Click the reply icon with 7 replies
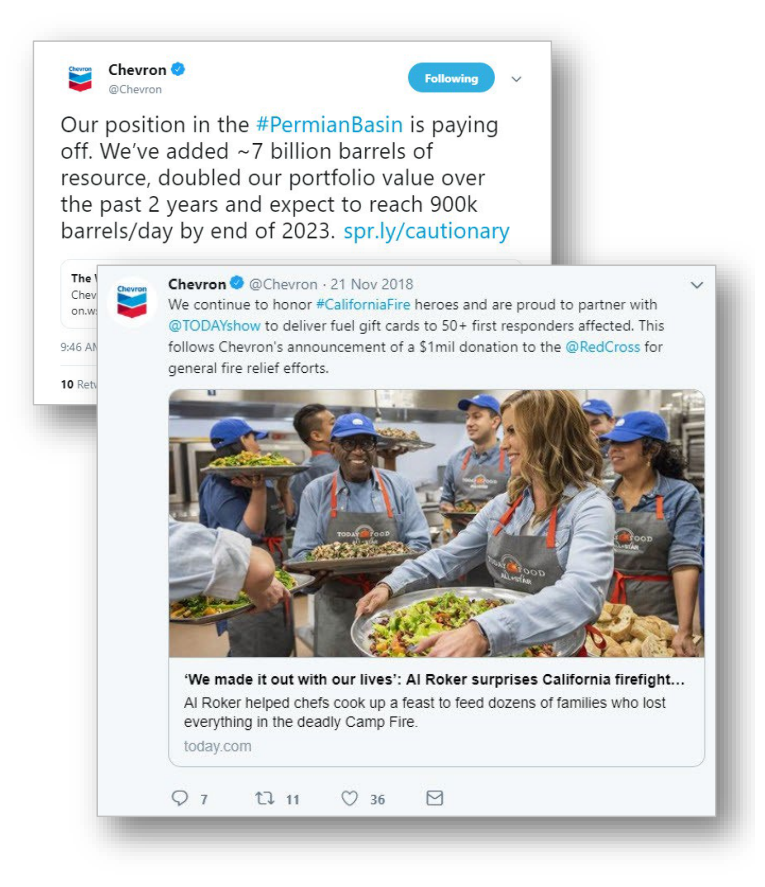 coord(180,798)
